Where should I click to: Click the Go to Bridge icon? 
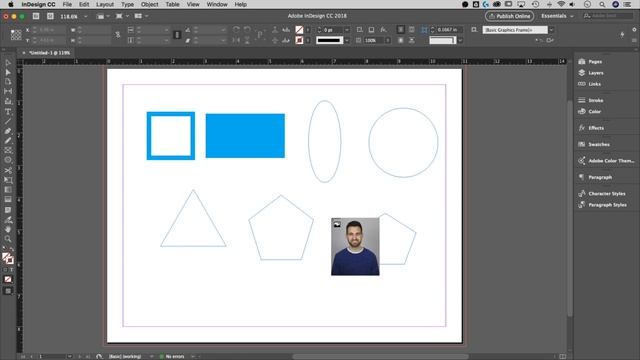[36, 16]
